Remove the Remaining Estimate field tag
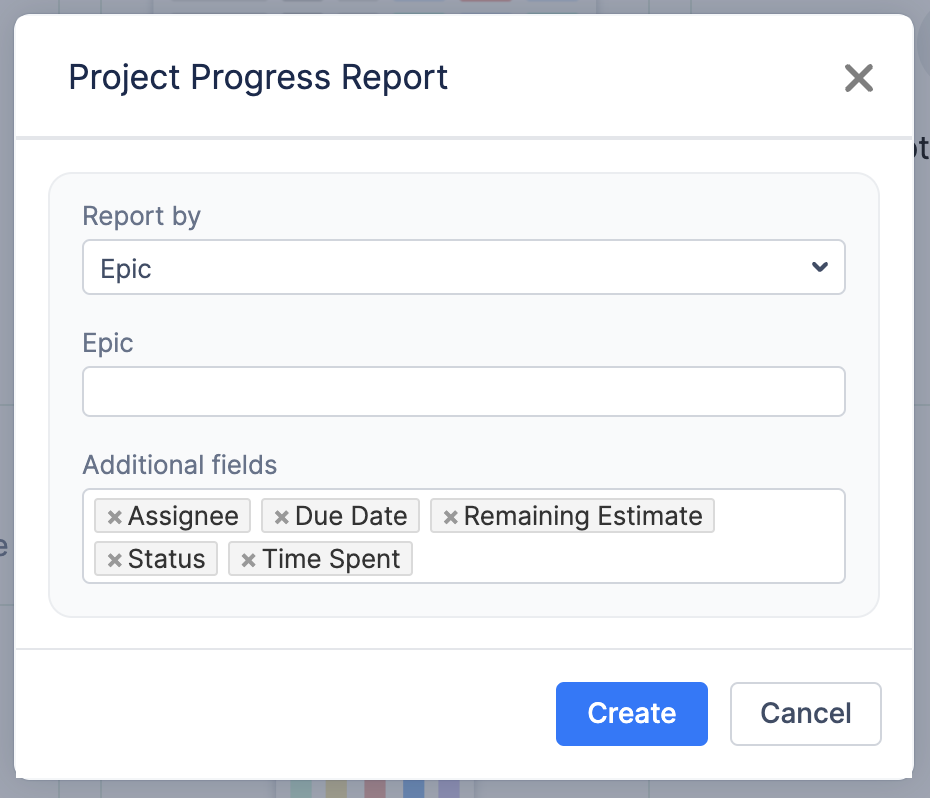930x798 pixels. pos(451,517)
